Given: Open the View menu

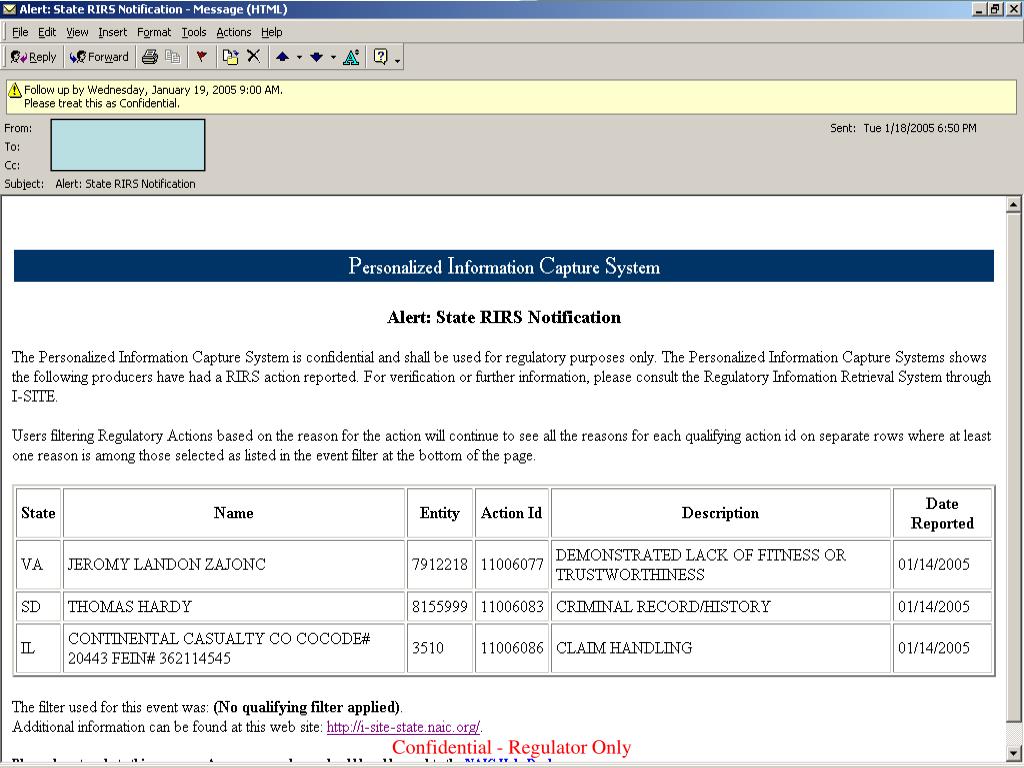Looking at the screenshot, I should coord(77,32).
